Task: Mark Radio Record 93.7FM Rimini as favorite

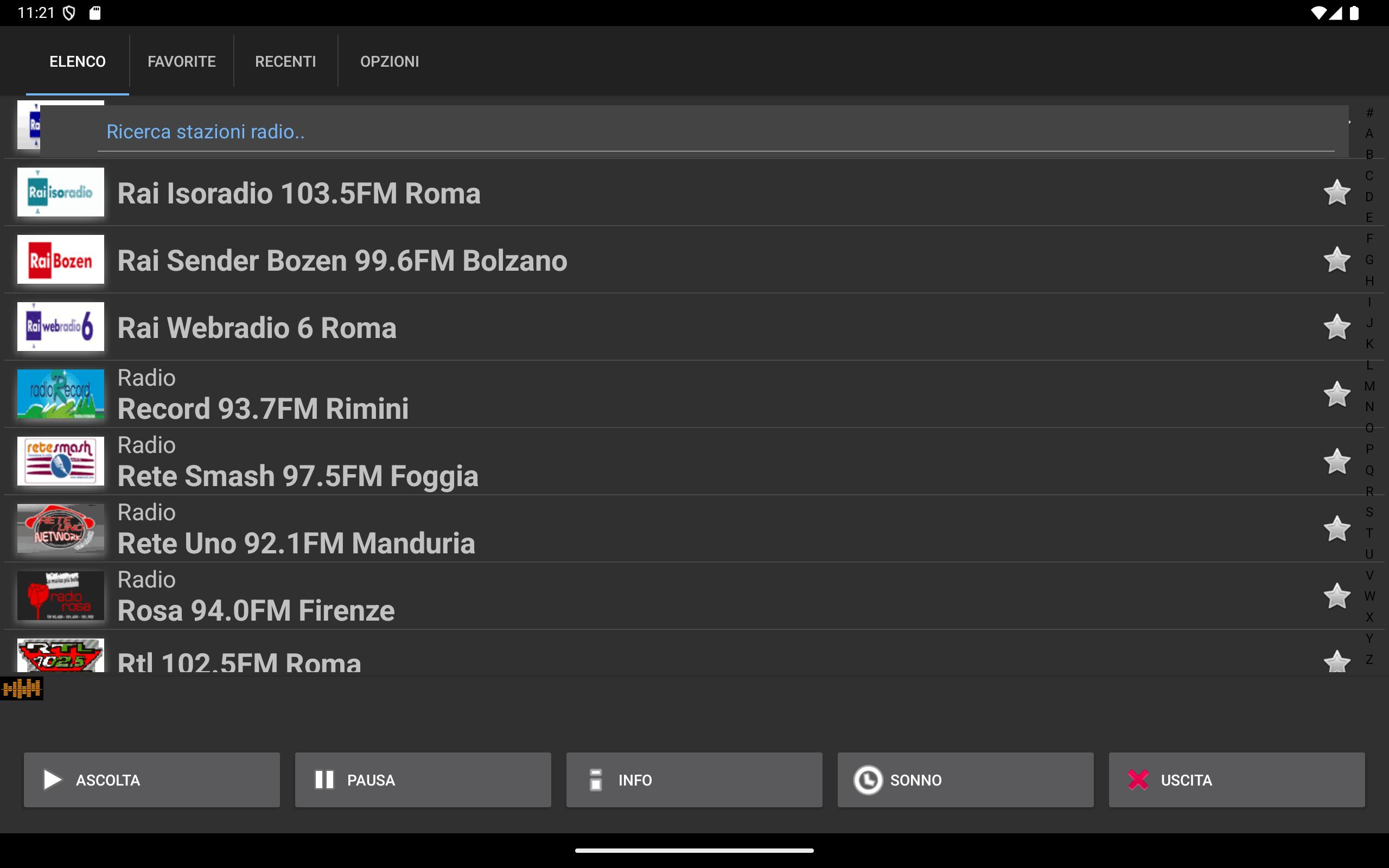Action: [x=1337, y=394]
